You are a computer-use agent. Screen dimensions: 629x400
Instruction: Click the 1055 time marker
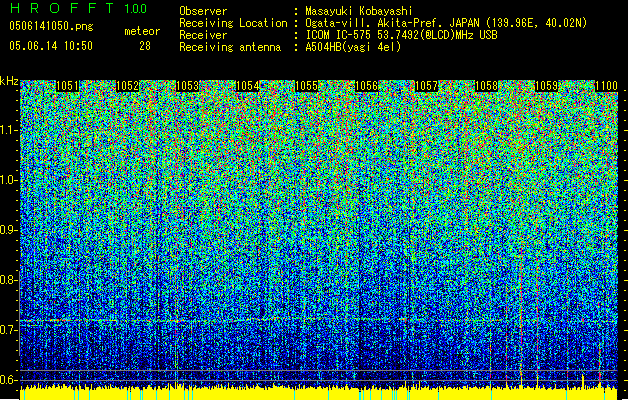[307, 86]
